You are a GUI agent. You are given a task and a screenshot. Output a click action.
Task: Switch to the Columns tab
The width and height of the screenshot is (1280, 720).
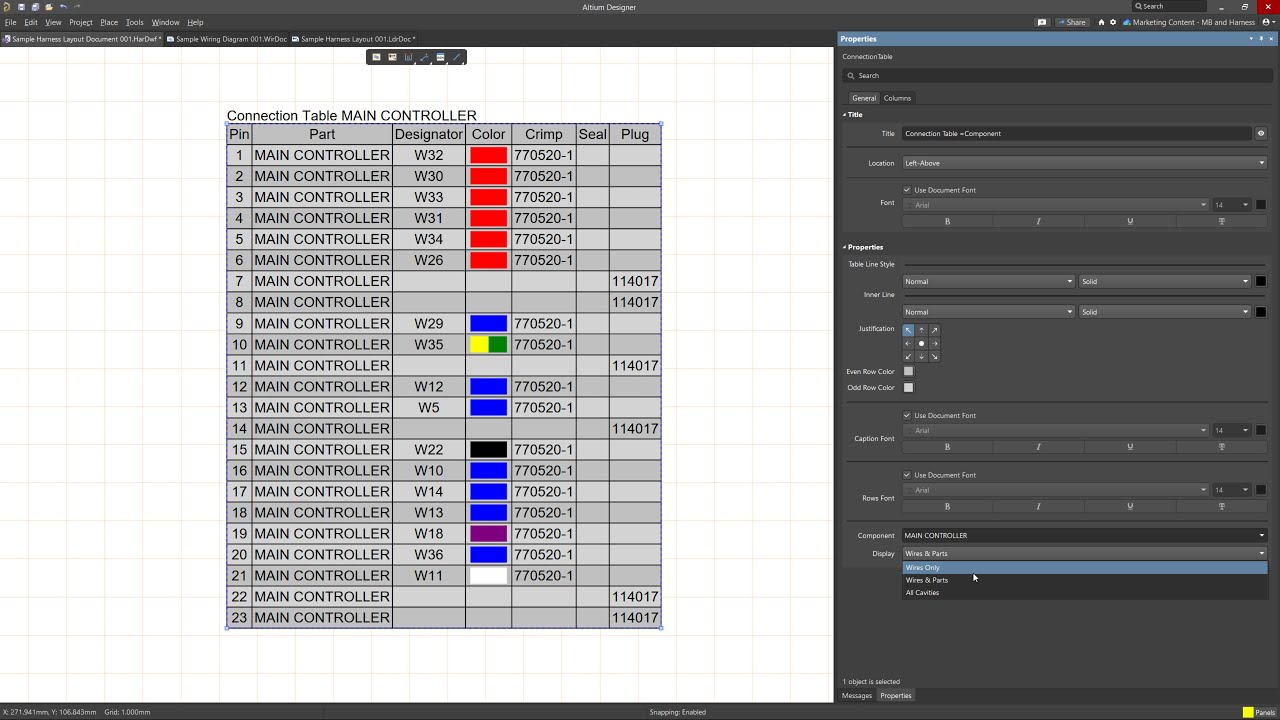[x=897, y=98]
